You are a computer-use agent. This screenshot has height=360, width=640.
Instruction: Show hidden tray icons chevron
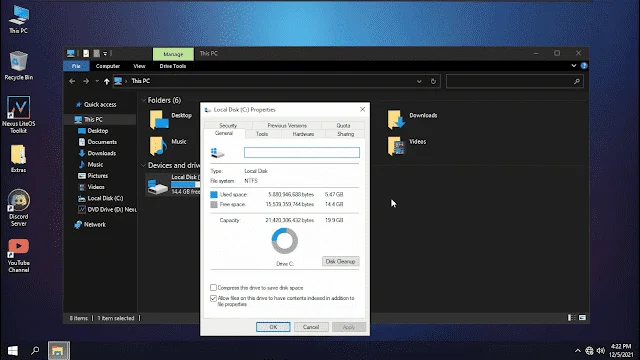coord(578,351)
